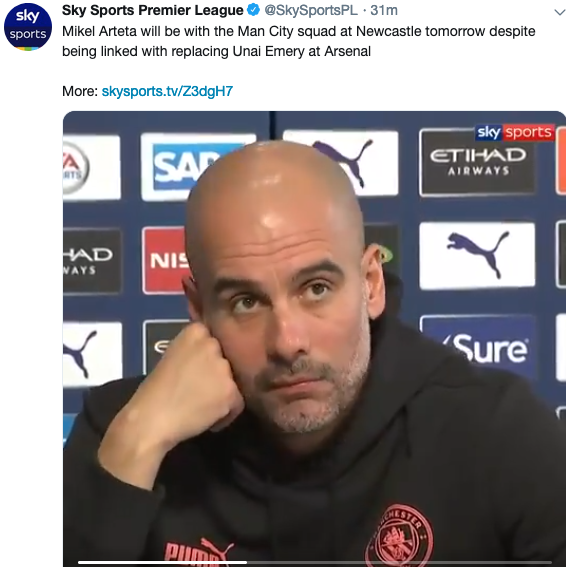Image resolution: width=566 pixels, height=567 pixels.
Task: Click the Puma logo beside Sure panel
Action: (477, 256)
